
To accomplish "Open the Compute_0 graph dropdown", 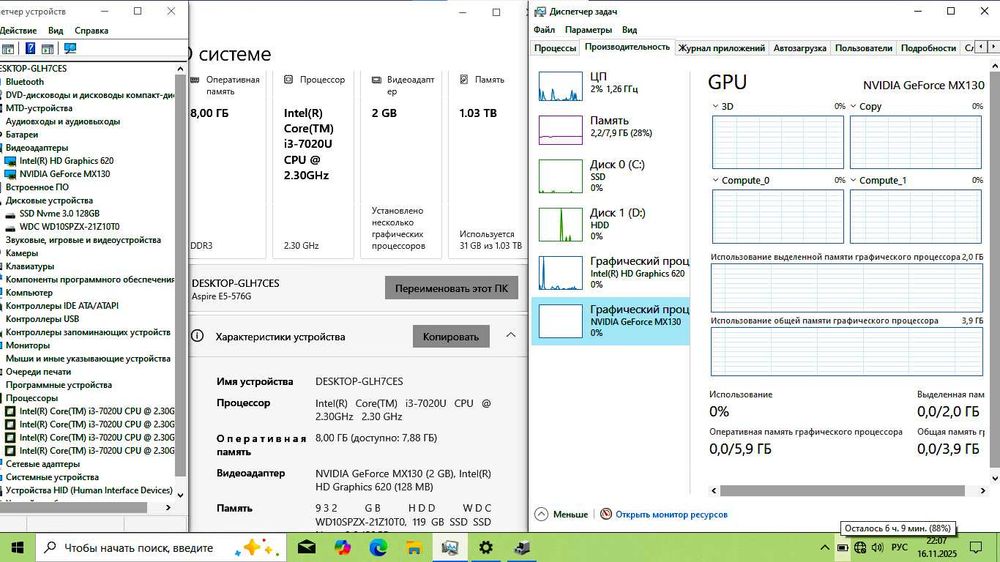I will tap(716, 181).
